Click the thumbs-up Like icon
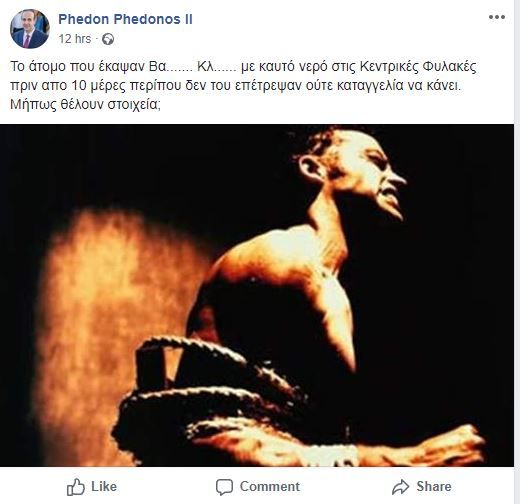The image size is (520, 504). 76,487
